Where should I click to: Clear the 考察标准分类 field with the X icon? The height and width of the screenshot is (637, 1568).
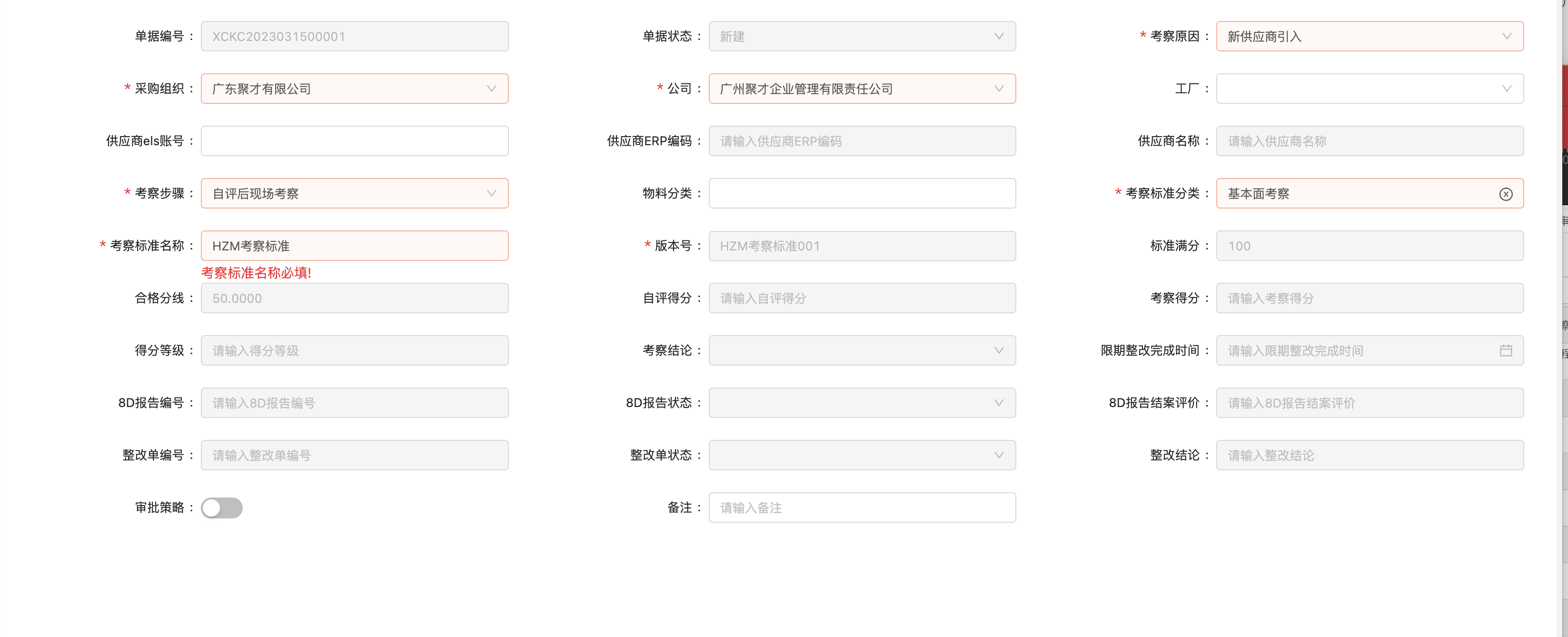click(1505, 194)
